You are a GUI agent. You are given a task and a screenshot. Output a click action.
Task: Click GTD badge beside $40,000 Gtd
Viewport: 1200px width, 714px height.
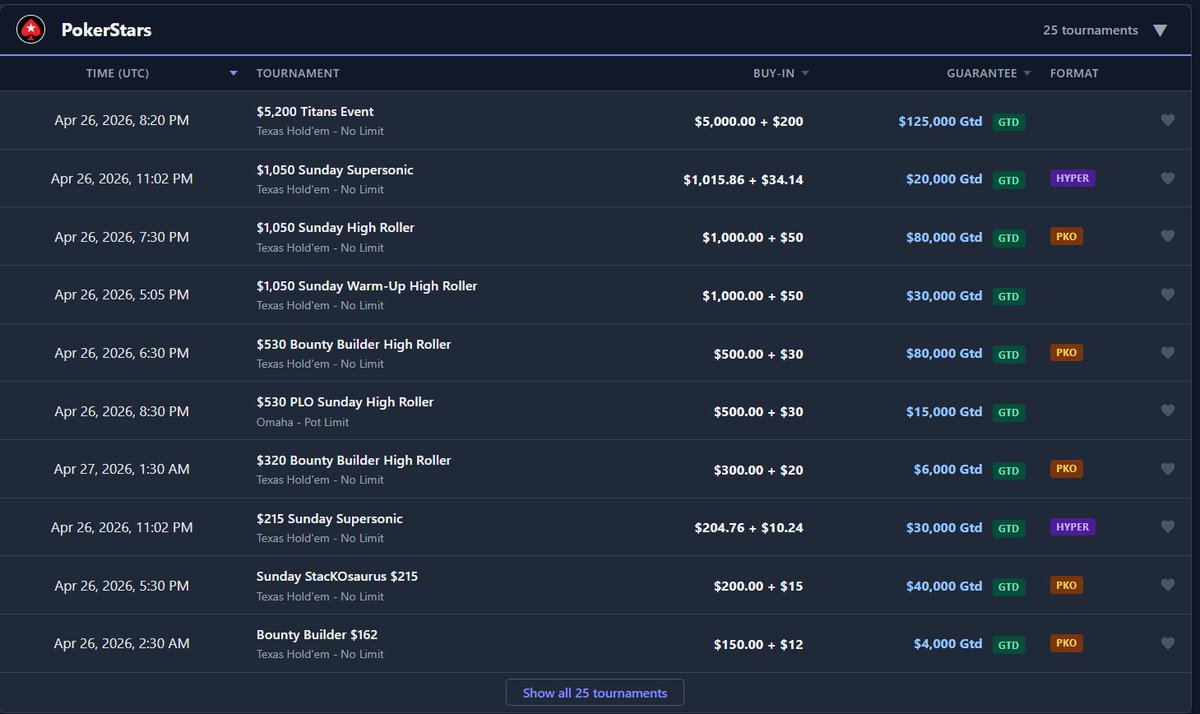click(1008, 586)
